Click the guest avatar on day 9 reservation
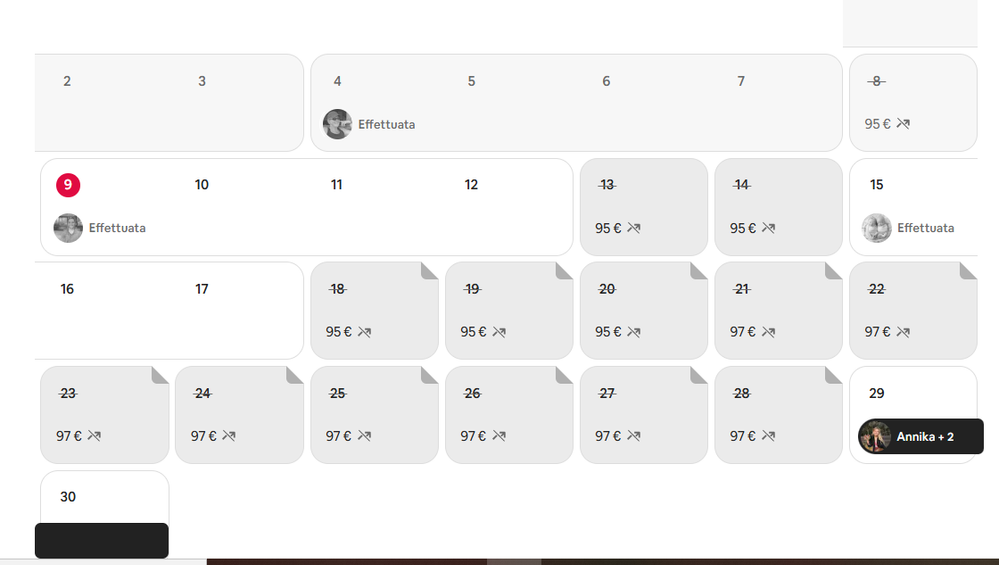 (x=68, y=228)
